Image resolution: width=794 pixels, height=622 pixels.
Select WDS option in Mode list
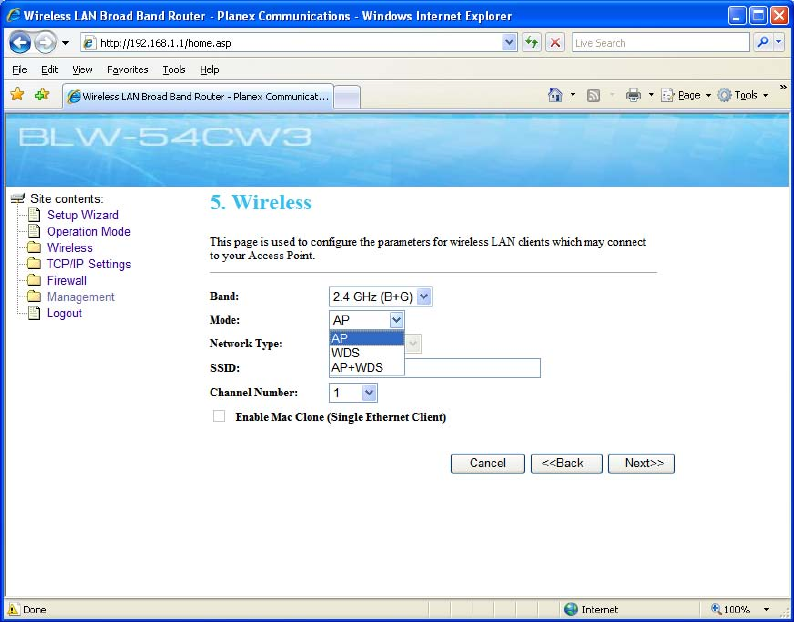367,353
